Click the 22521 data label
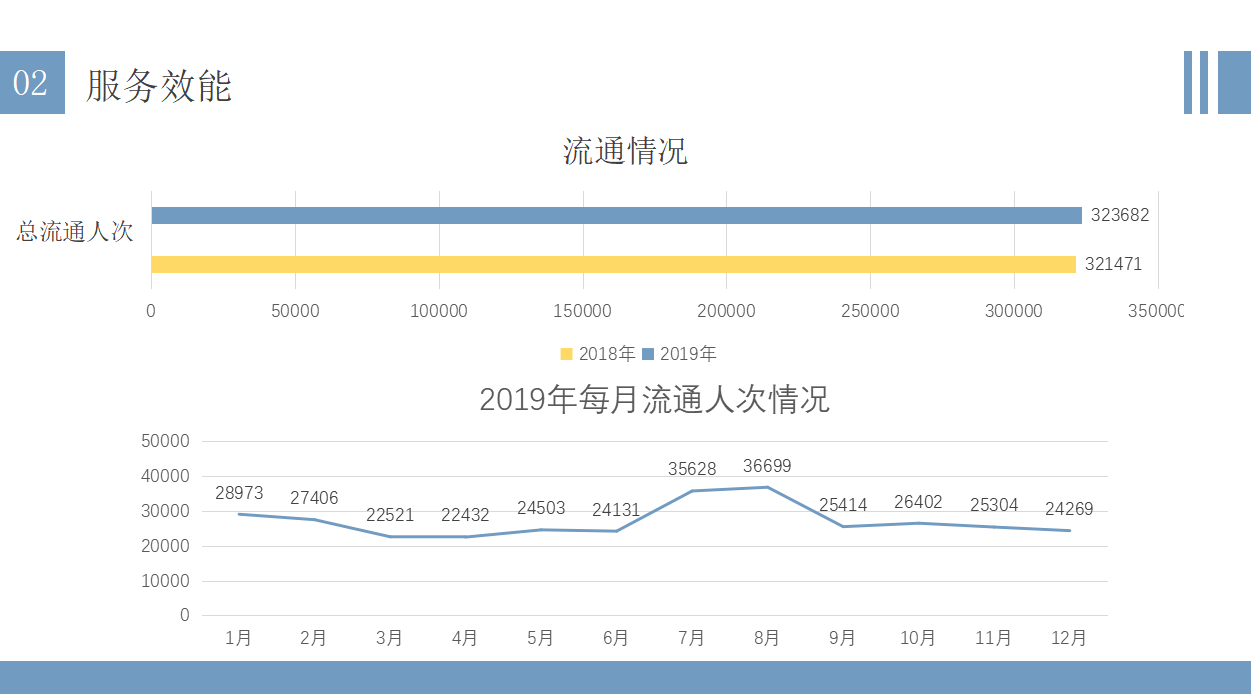 (x=390, y=515)
